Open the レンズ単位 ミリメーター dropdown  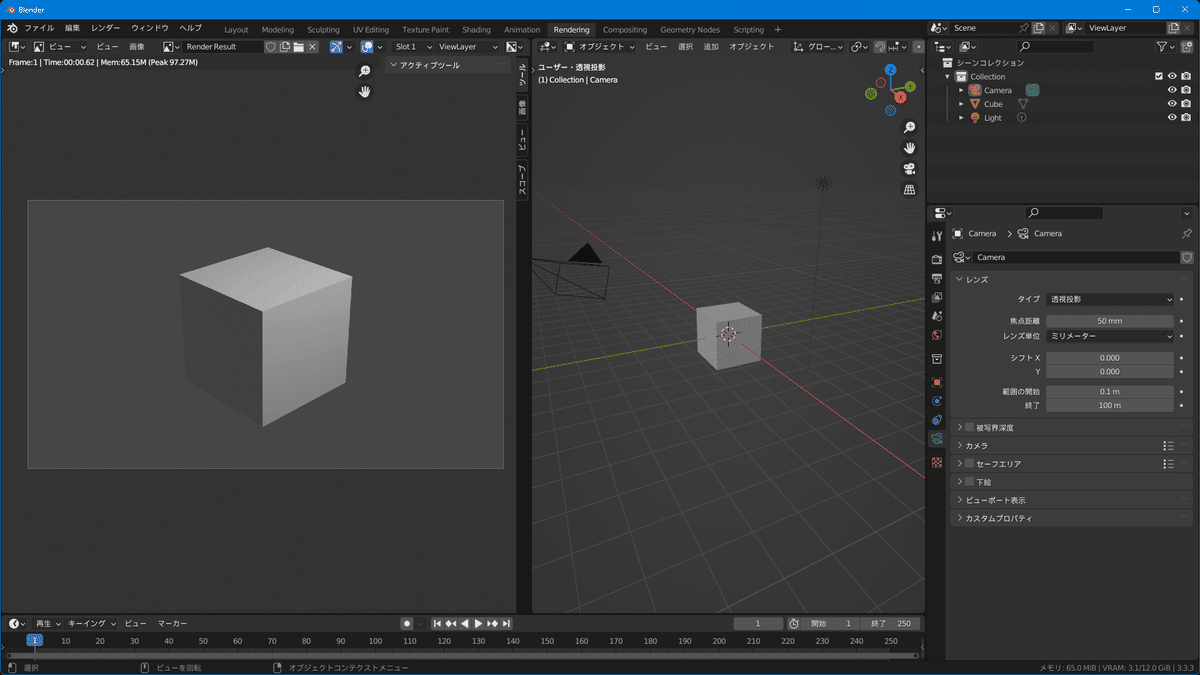tap(1110, 336)
